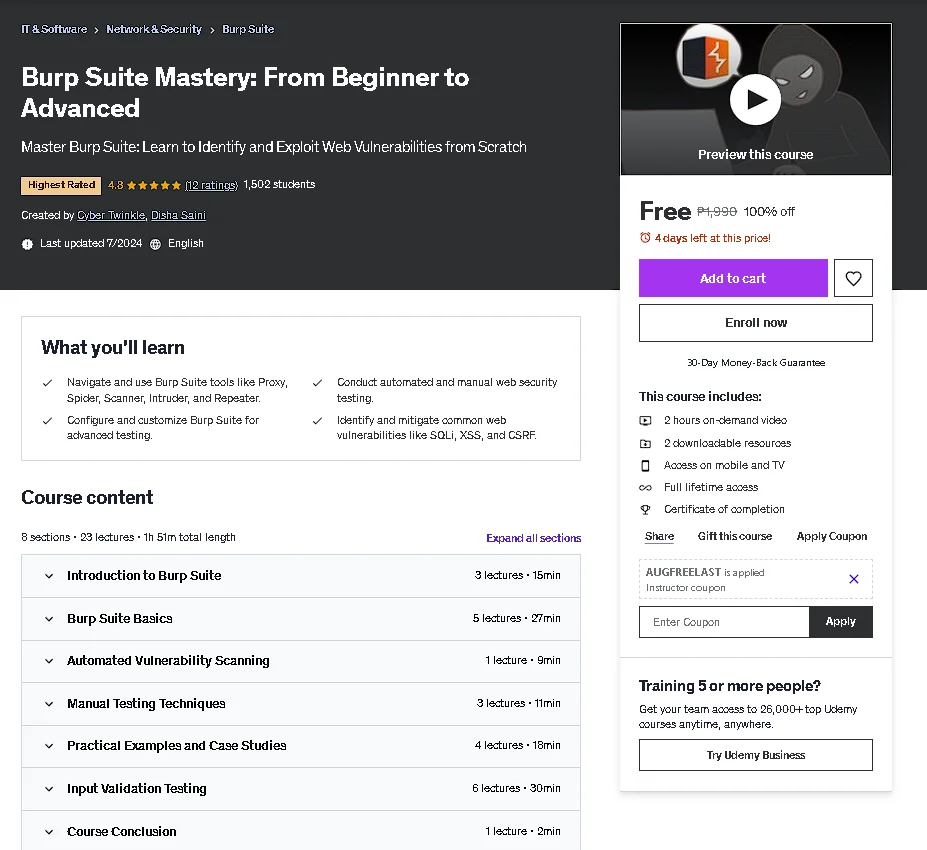This screenshot has width=927, height=850.
Task: Click the on-demand video icon
Action: click(645, 420)
